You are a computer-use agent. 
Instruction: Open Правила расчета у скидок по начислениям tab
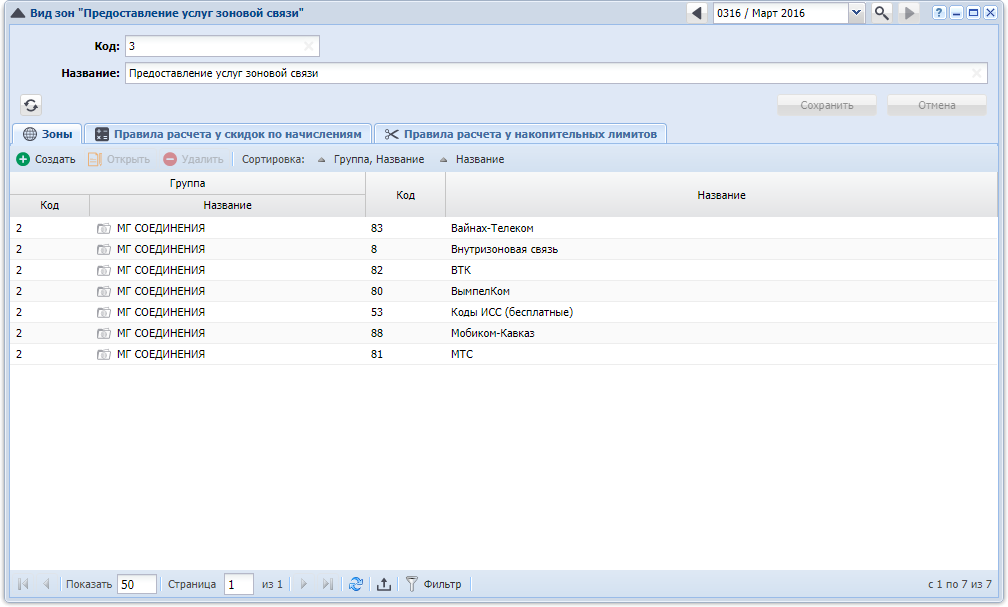[228, 134]
